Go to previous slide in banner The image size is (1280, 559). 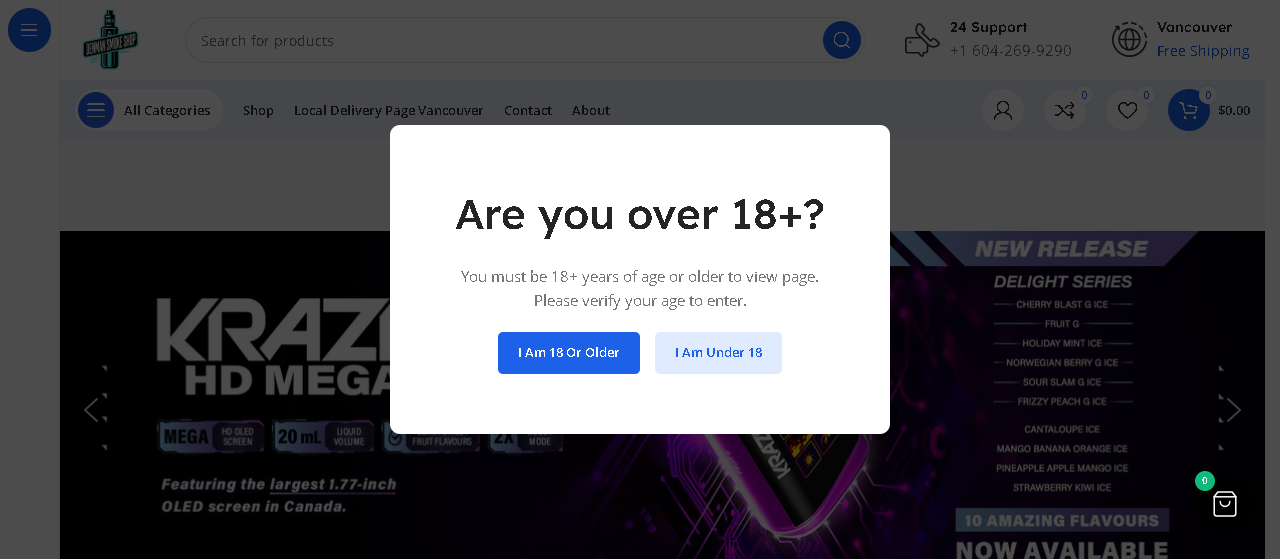click(x=93, y=409)
